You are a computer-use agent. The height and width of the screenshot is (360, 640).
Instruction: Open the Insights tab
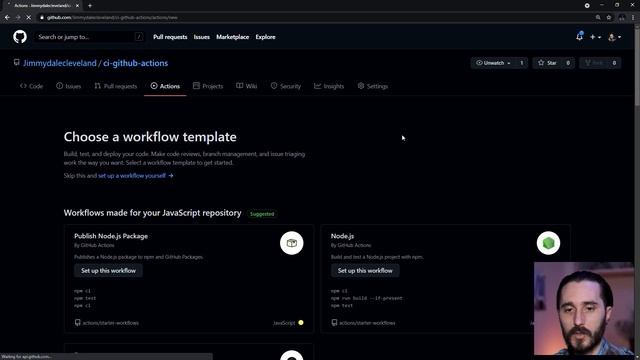(329, 86)
